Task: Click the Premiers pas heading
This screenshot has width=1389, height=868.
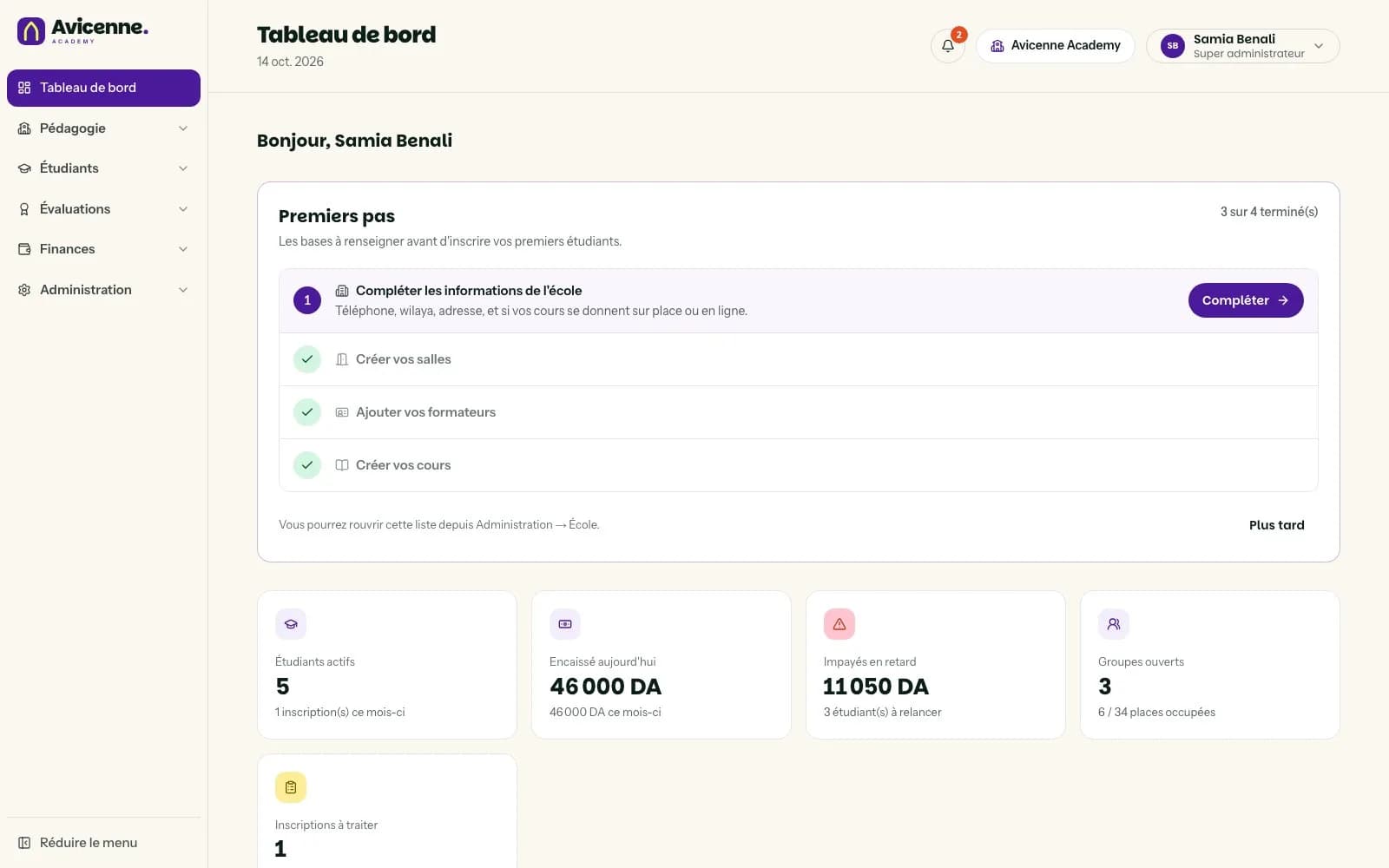Action: pyautogui.click(x=337, y=216)
